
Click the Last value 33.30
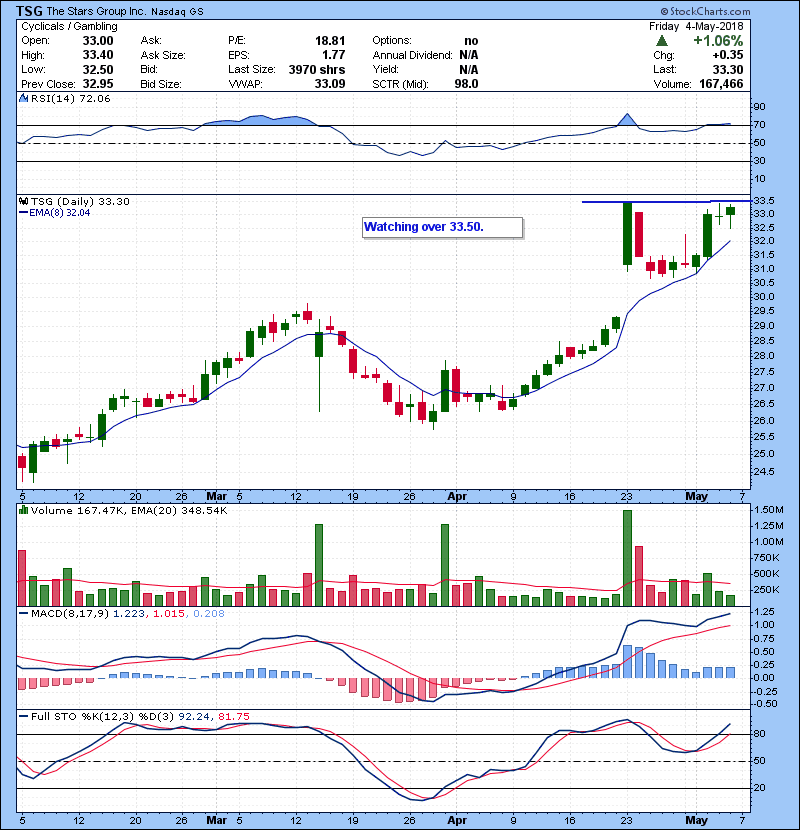tap(728, 69)
